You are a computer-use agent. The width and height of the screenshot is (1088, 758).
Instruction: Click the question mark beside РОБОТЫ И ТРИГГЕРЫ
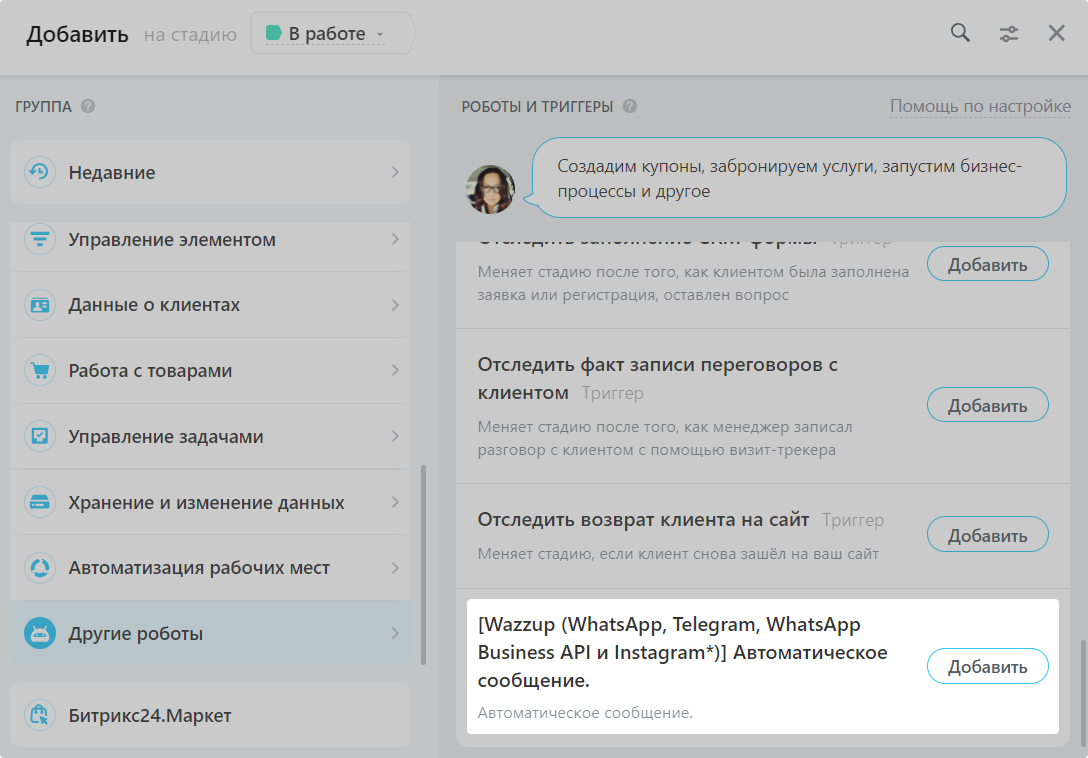pyautogui.click(x=630, y=106)
